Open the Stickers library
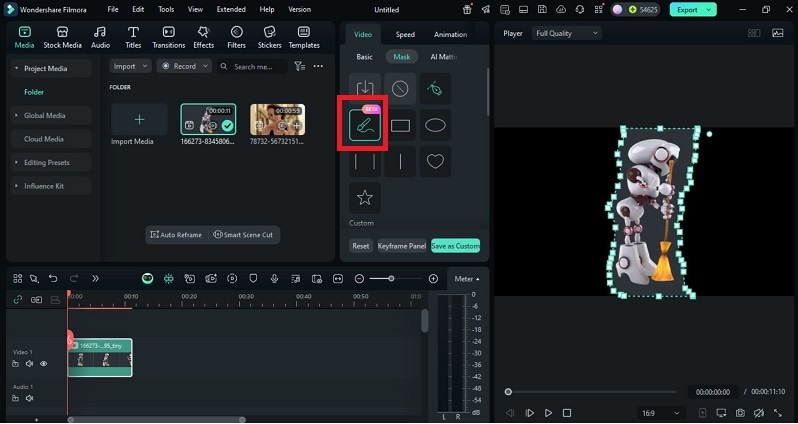 click(x=269, y=38)
